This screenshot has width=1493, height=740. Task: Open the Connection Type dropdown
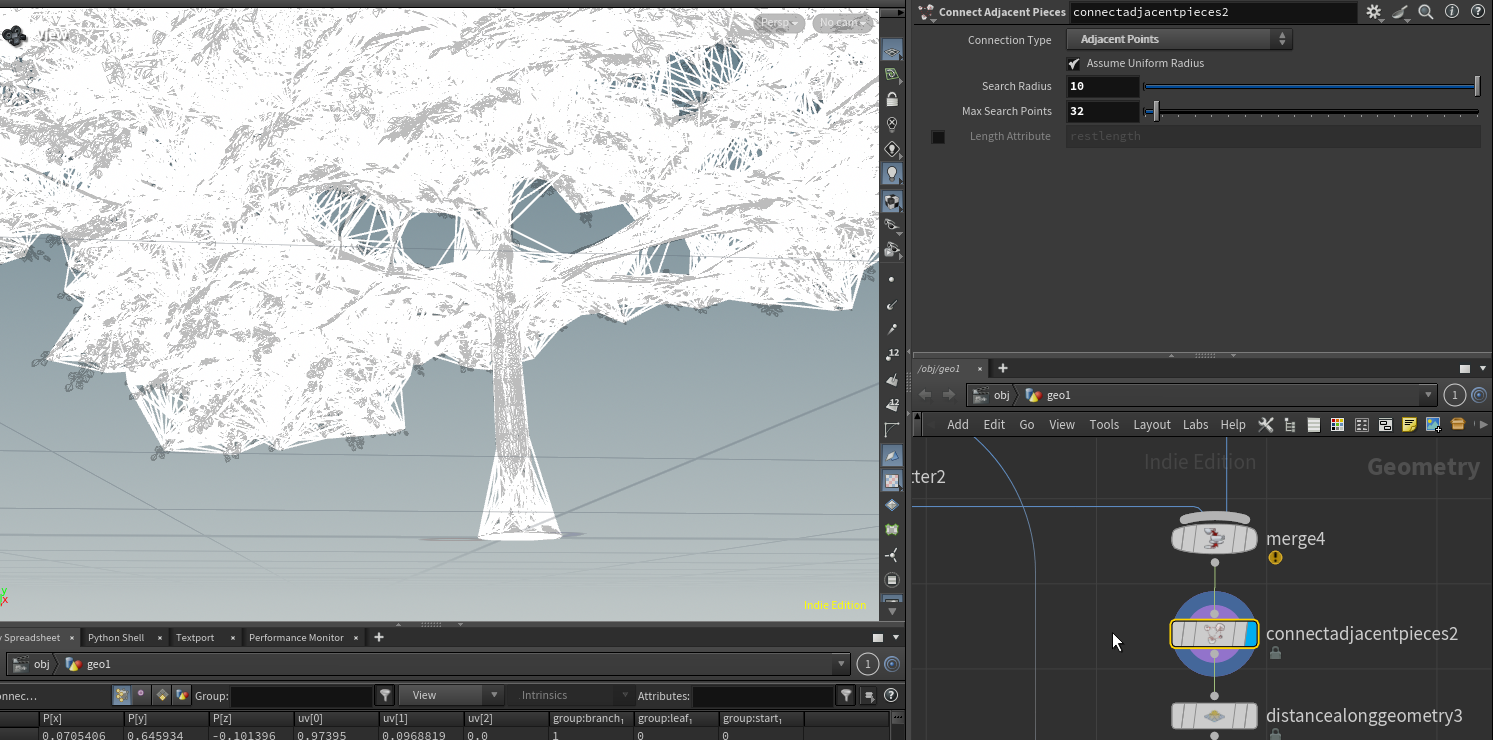click(1179, 39)
